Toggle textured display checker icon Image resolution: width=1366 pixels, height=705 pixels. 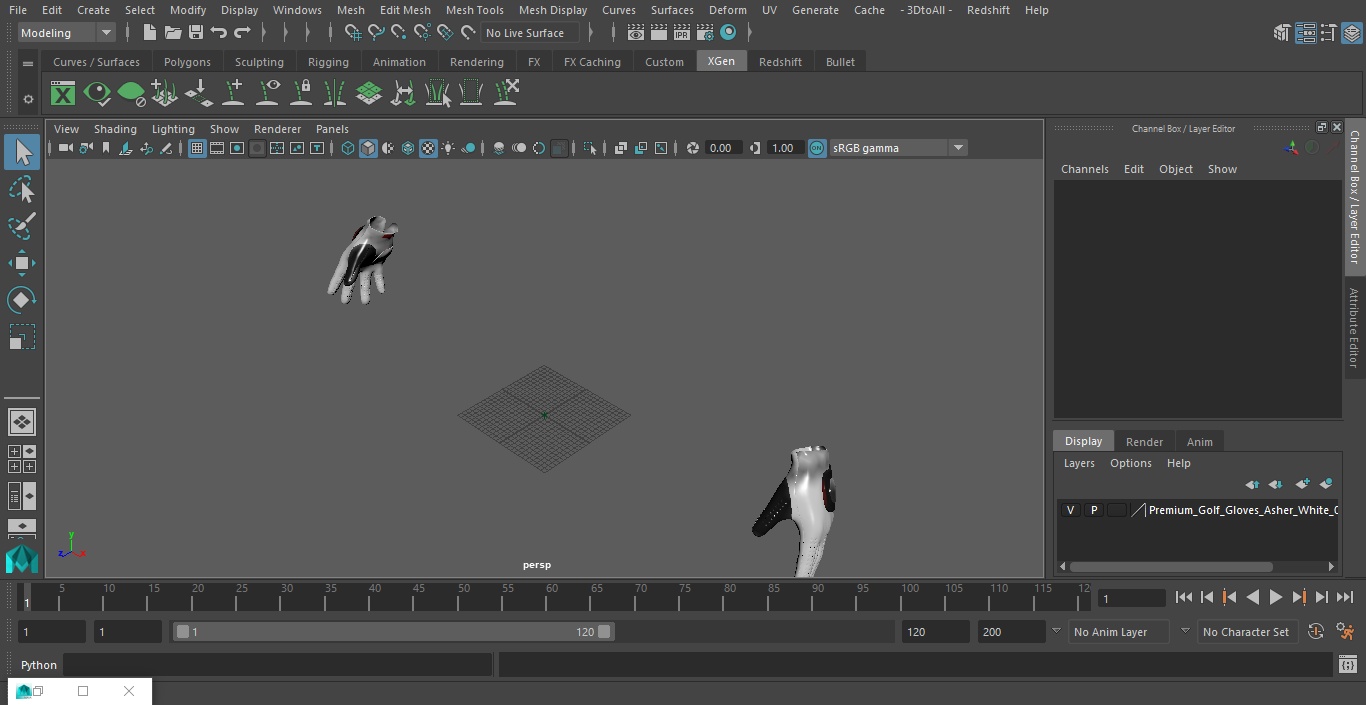428,148
